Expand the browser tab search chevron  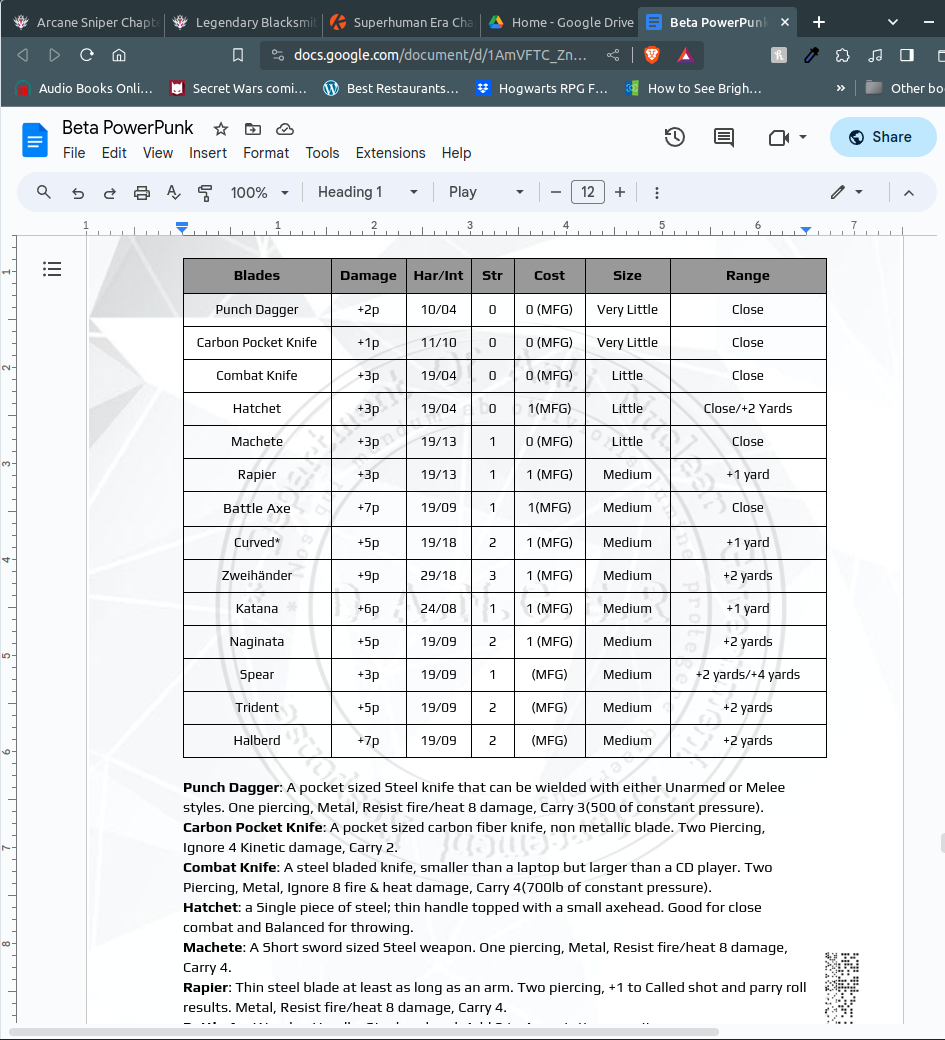click(x=893, y=23)
